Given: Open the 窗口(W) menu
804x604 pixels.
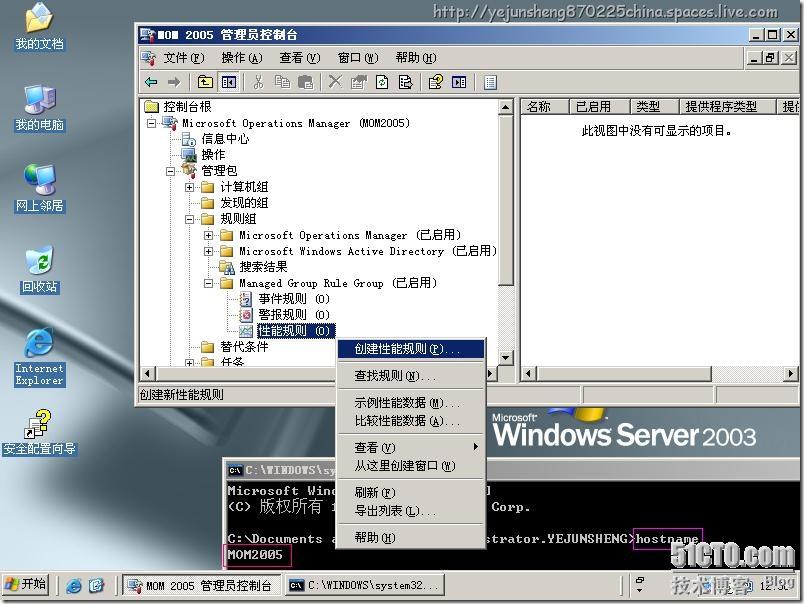Looking at the screenshot, I should point(358,58).
